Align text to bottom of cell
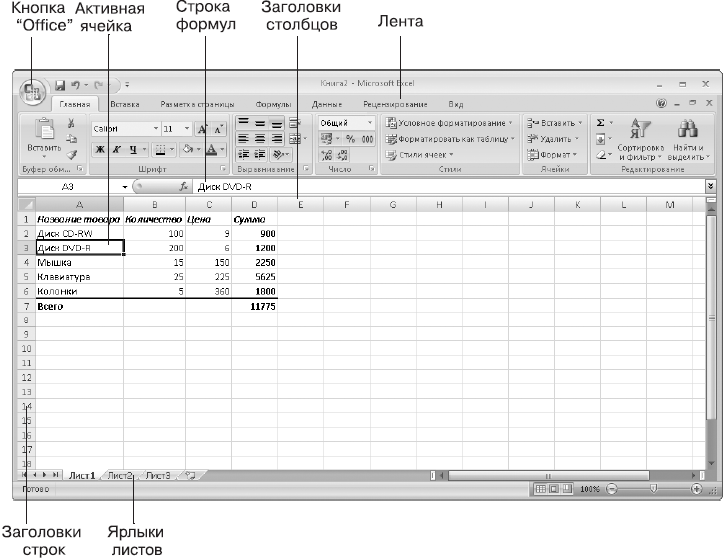723x560 pixels. click(276, 123)
